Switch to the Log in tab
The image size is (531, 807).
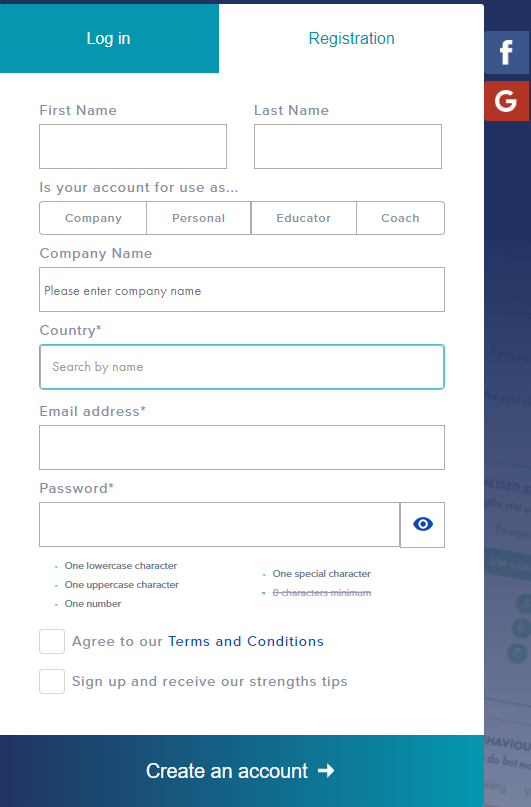(109, 39)
